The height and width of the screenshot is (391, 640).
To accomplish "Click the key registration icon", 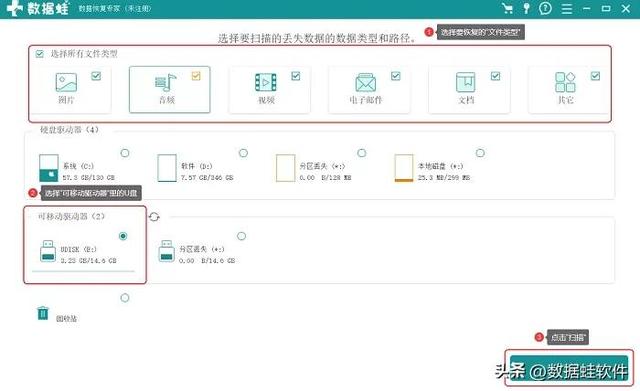I will 527,9.
